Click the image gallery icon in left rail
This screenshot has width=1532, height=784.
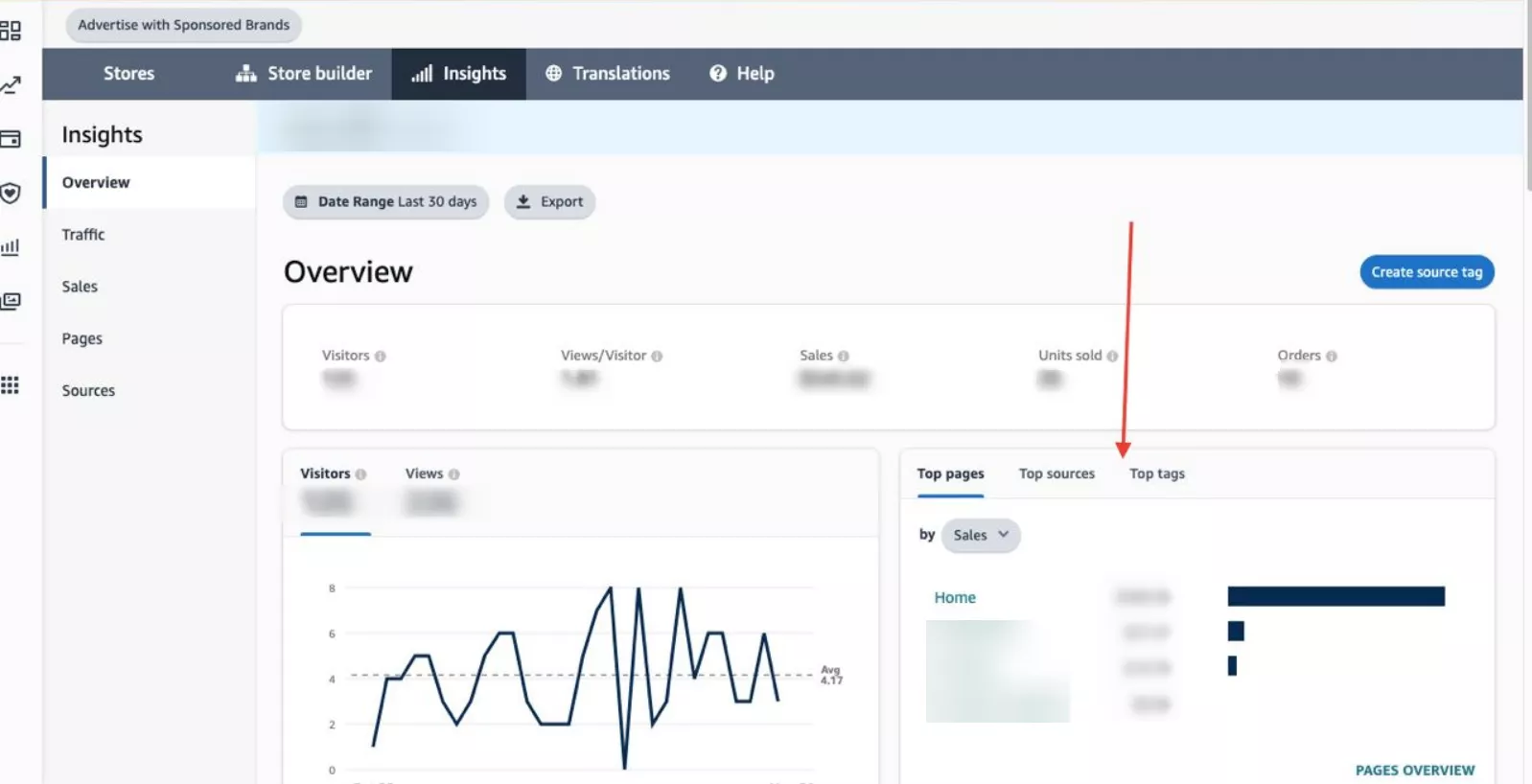click(11, 301)
